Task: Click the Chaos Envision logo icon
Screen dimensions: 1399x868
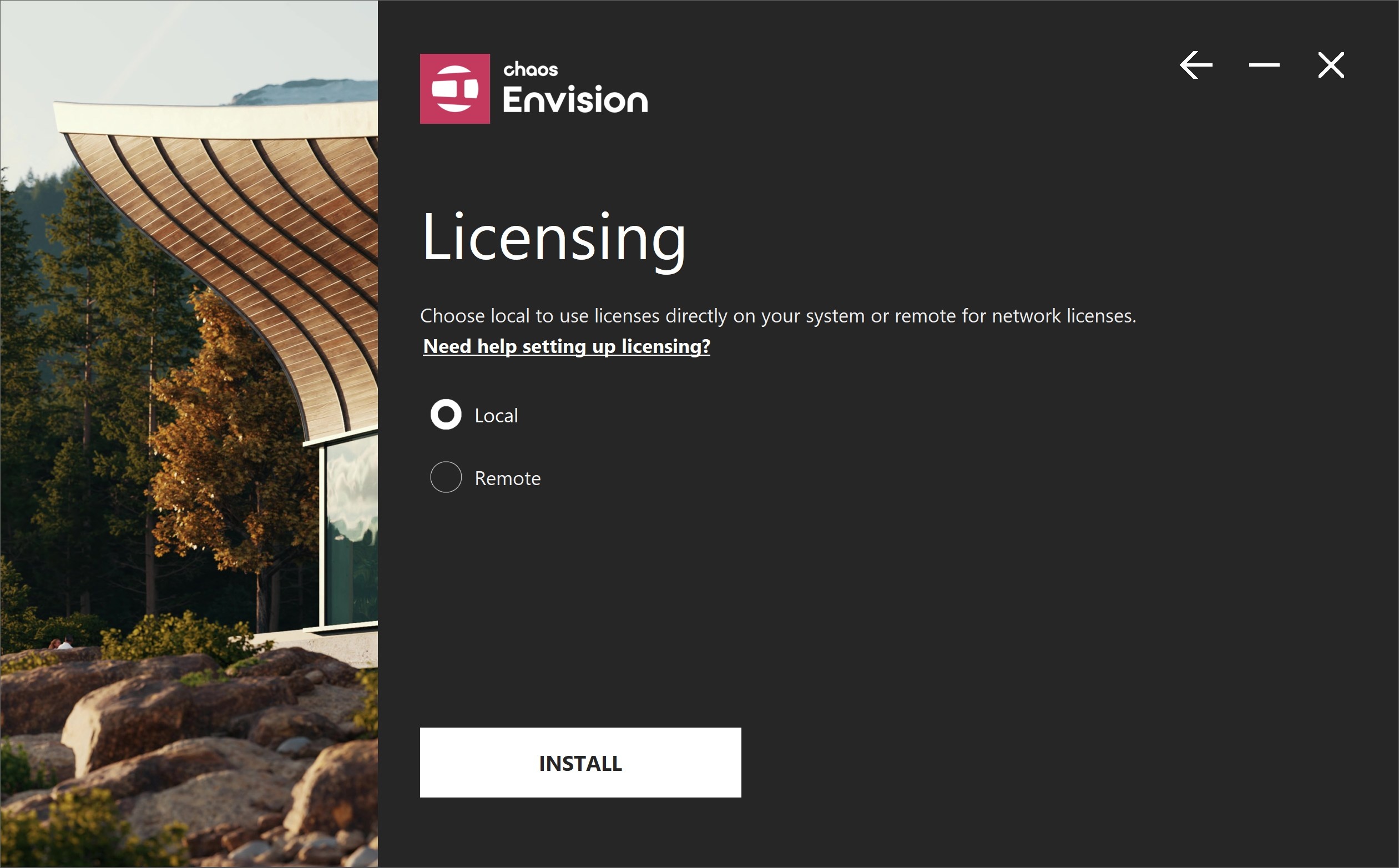Action: 454,89
